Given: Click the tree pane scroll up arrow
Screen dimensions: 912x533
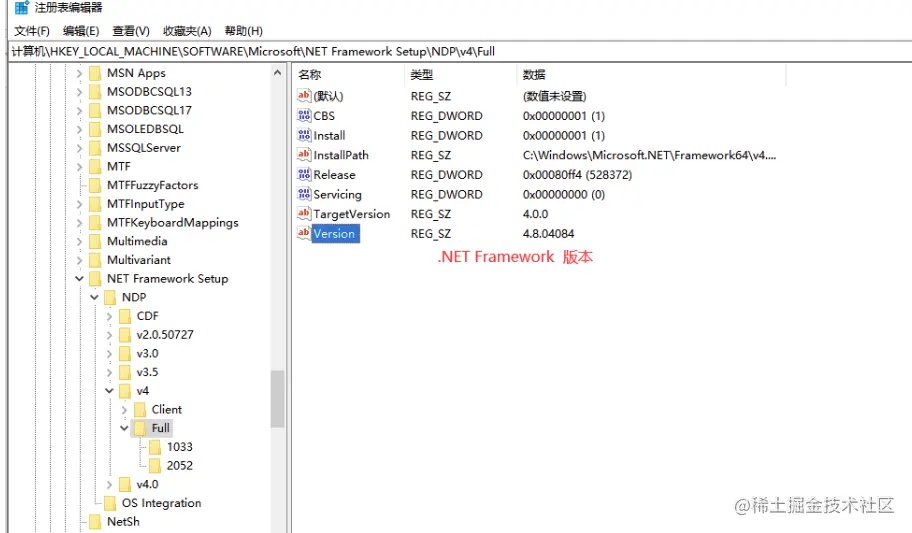Looking at the screenshot, I should point(277,73).
